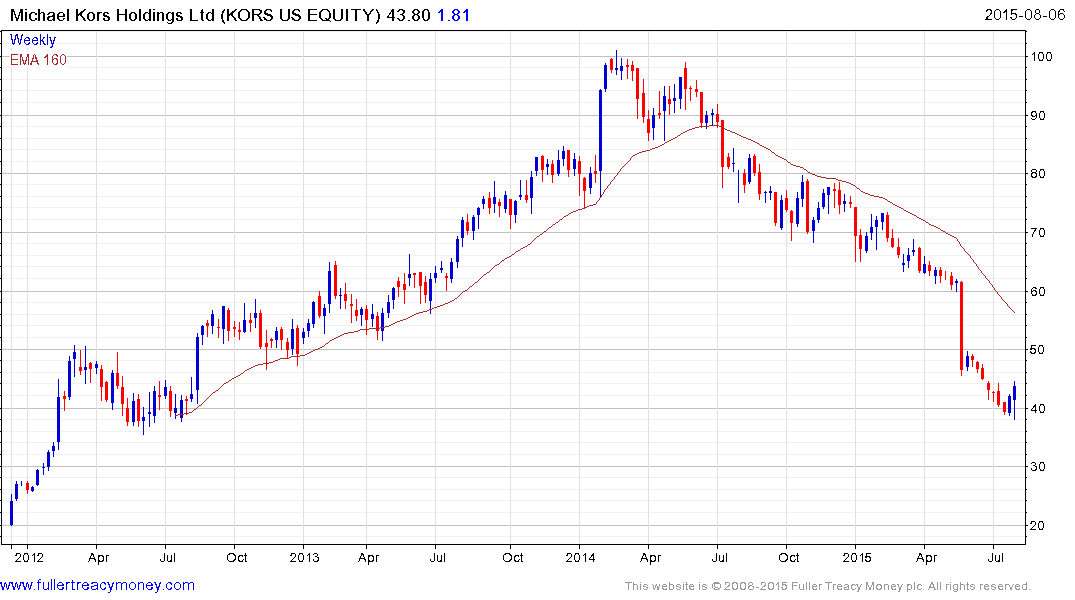The height and width of the screenshot is (600, 1075).
Task: Click the 2015 label on the time axis
Action: point(857,556)
